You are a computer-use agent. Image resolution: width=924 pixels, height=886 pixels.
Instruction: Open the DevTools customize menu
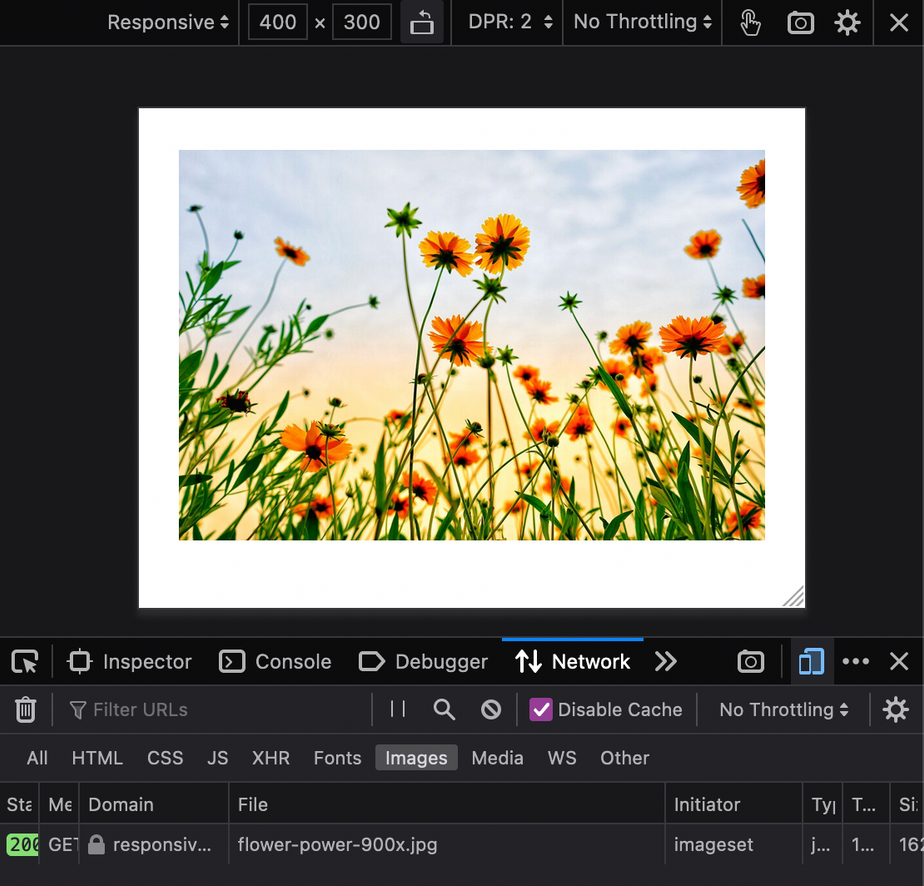pyautogui.click(x=855, y=661)
